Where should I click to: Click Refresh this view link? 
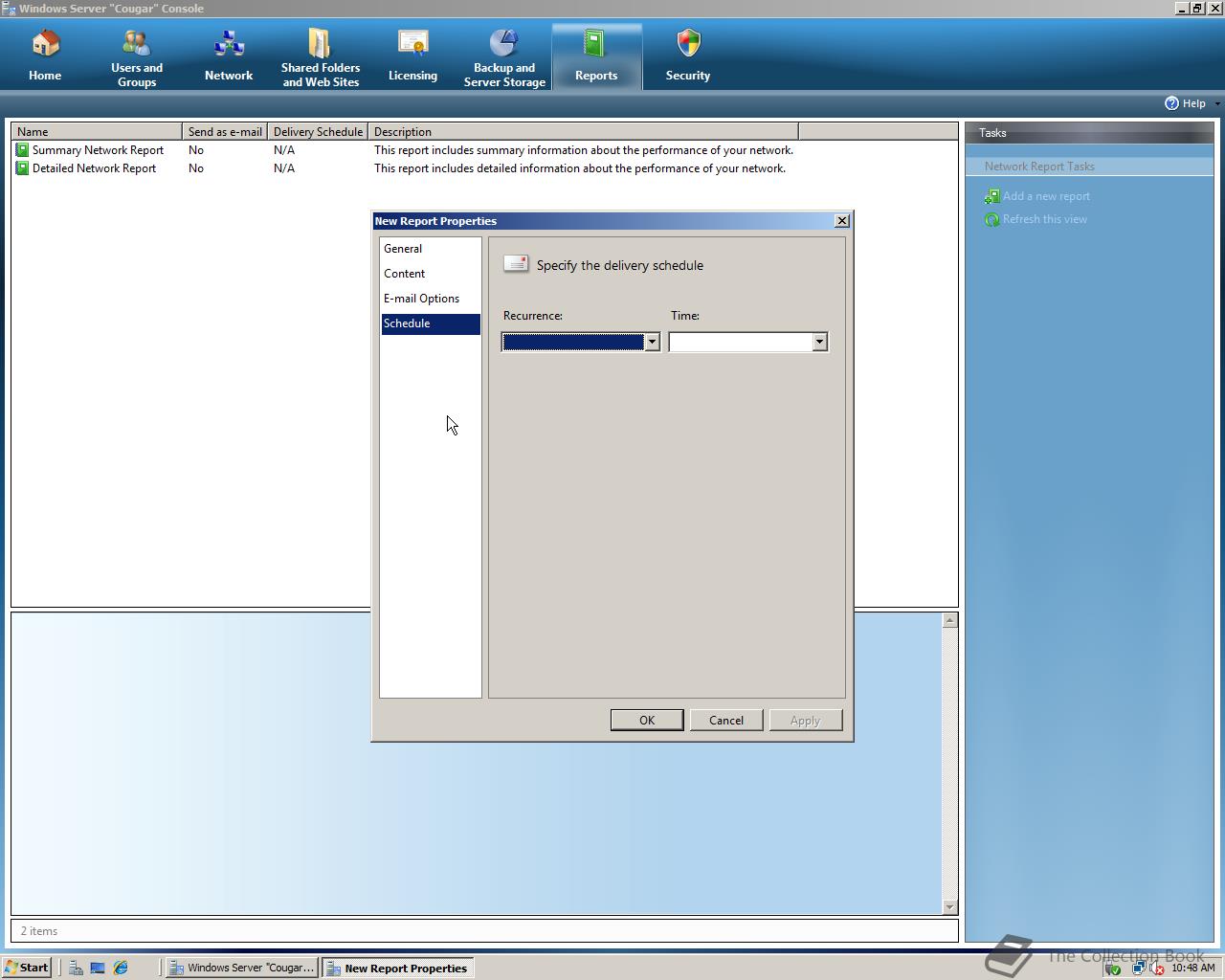(x=1045, y=219)
